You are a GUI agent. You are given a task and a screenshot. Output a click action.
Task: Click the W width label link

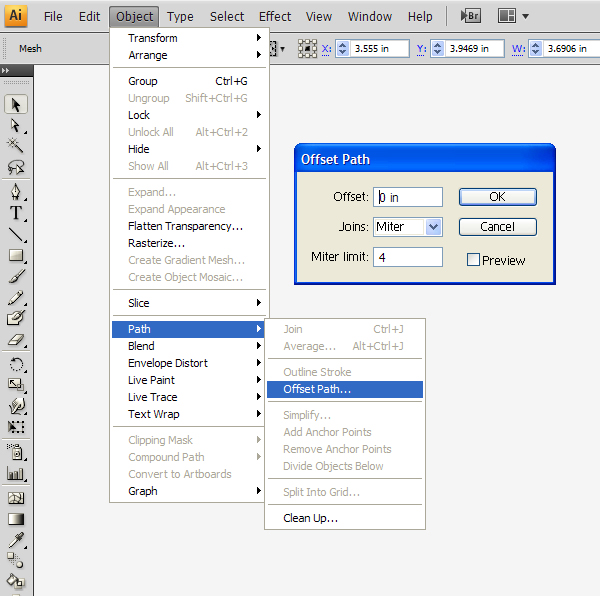[518, 49]
